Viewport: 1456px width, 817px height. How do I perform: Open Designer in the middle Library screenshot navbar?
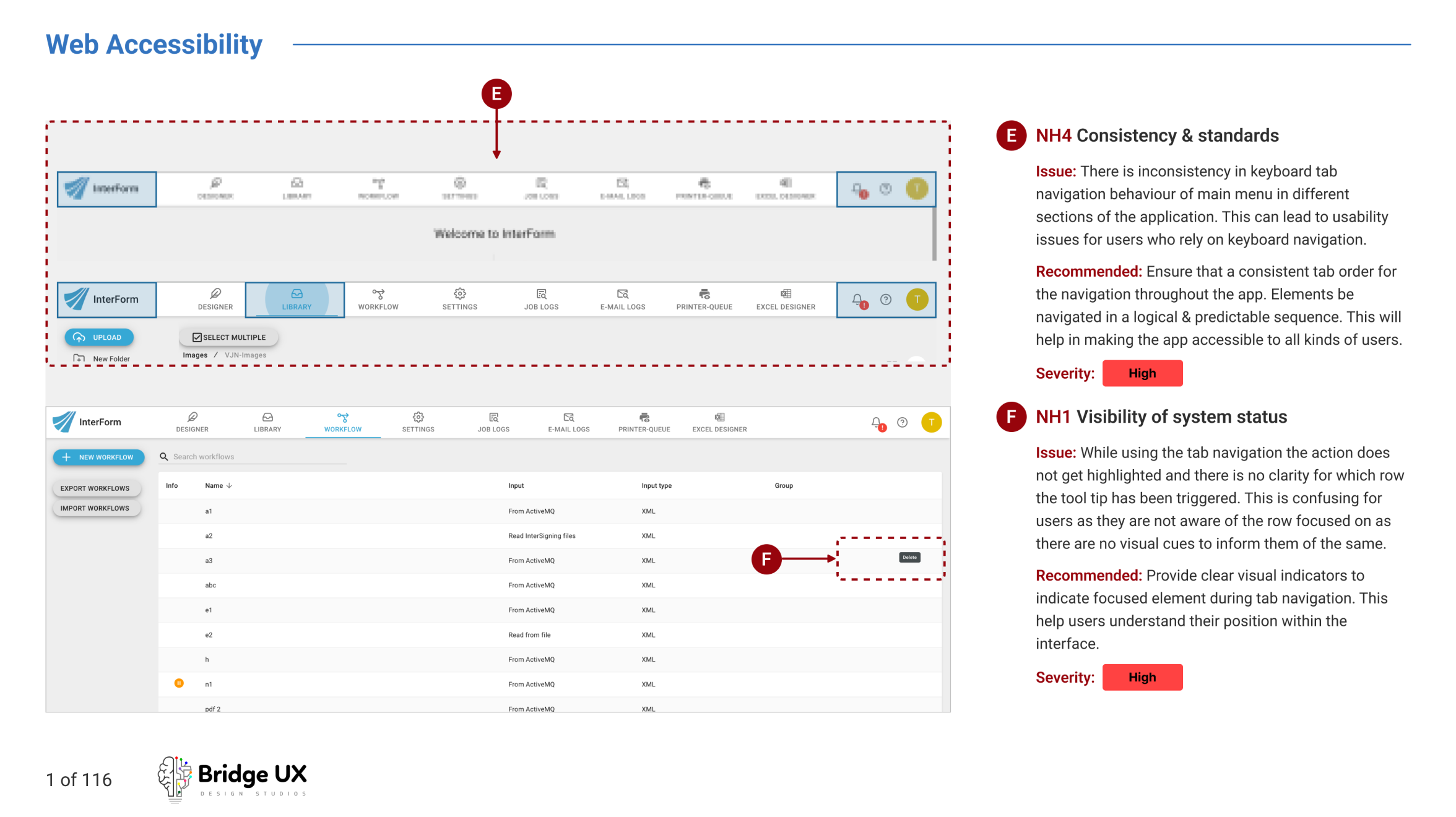[215, 300]
